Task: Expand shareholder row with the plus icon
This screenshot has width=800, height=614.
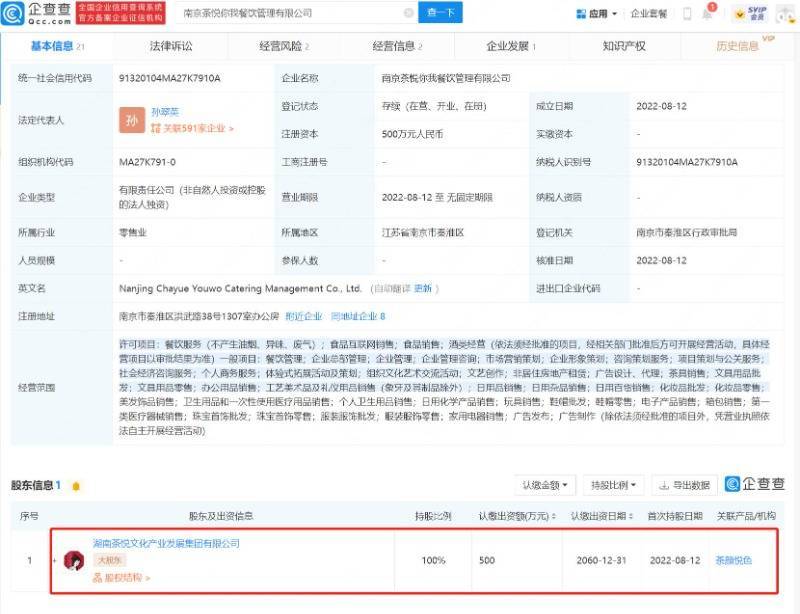Action: (54, 560)
